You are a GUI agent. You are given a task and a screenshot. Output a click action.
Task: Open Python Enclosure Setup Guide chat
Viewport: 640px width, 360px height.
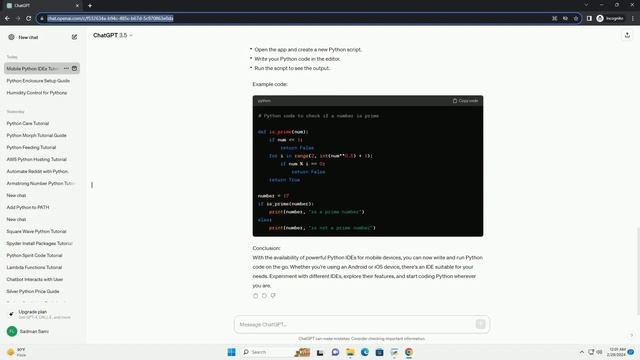pyautogui.click(x=38, y=81)
